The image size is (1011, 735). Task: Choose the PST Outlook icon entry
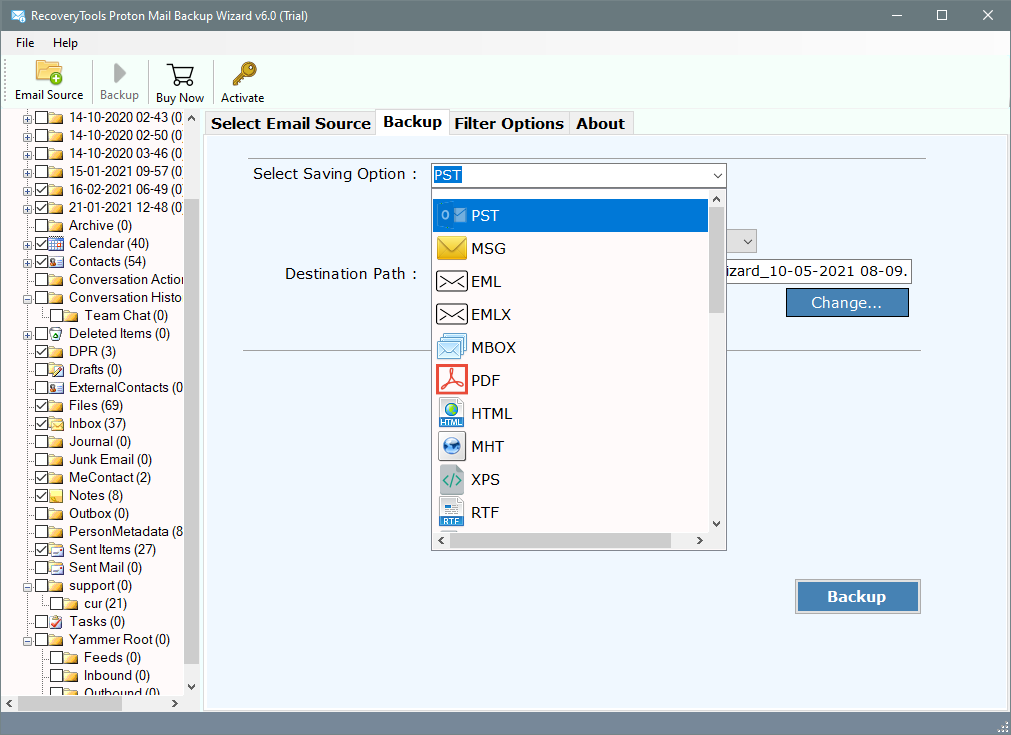point(451,215)
